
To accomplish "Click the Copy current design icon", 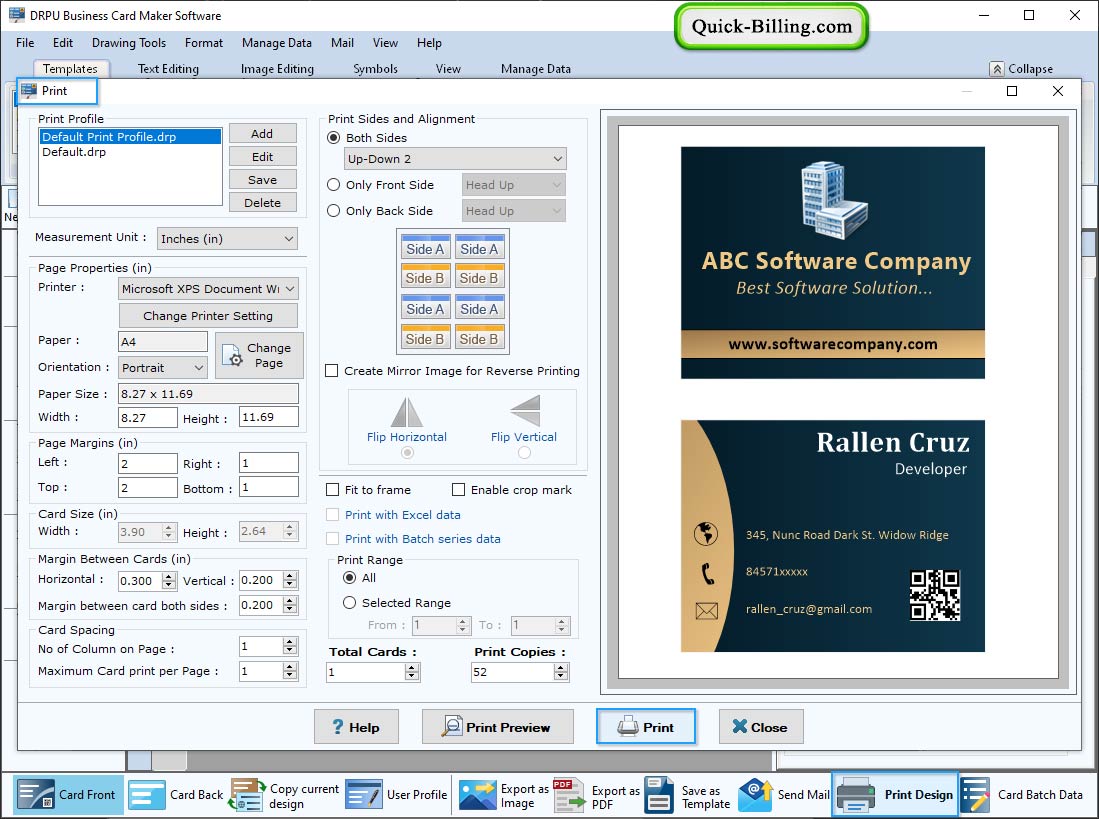I will point(247,794).
